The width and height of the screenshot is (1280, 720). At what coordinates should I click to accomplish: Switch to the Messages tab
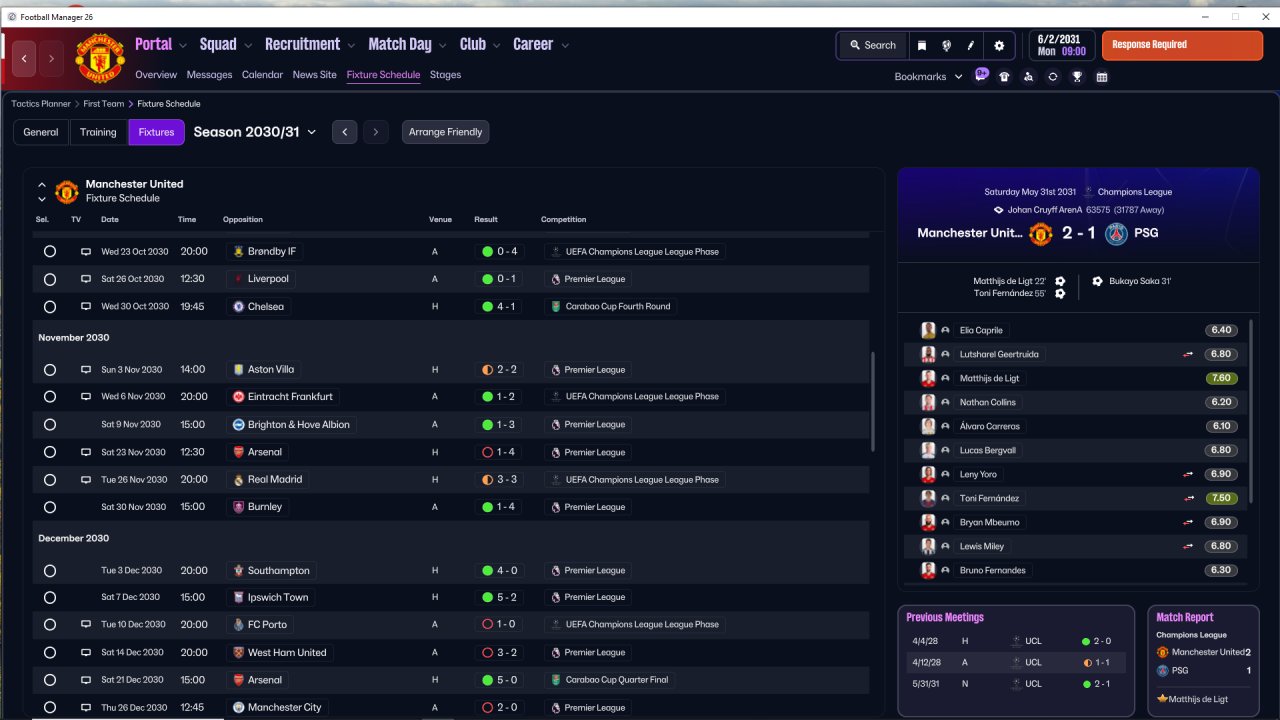click(x=209, y=75)
